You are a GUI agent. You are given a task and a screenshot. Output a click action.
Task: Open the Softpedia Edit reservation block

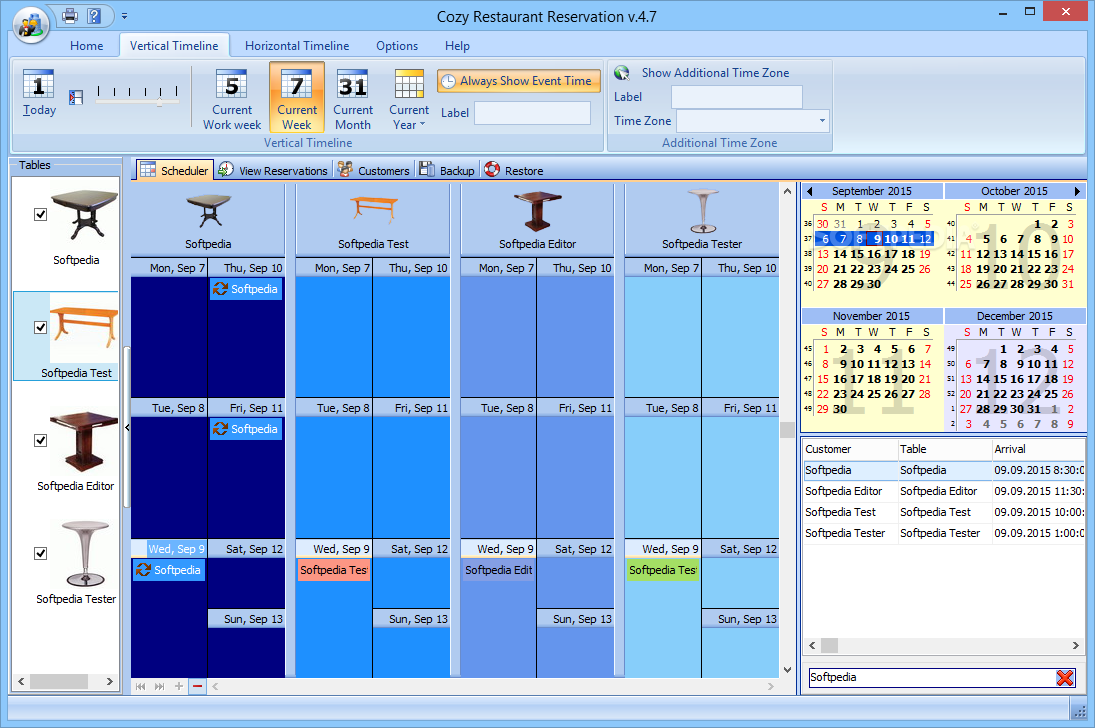(499, 570)
